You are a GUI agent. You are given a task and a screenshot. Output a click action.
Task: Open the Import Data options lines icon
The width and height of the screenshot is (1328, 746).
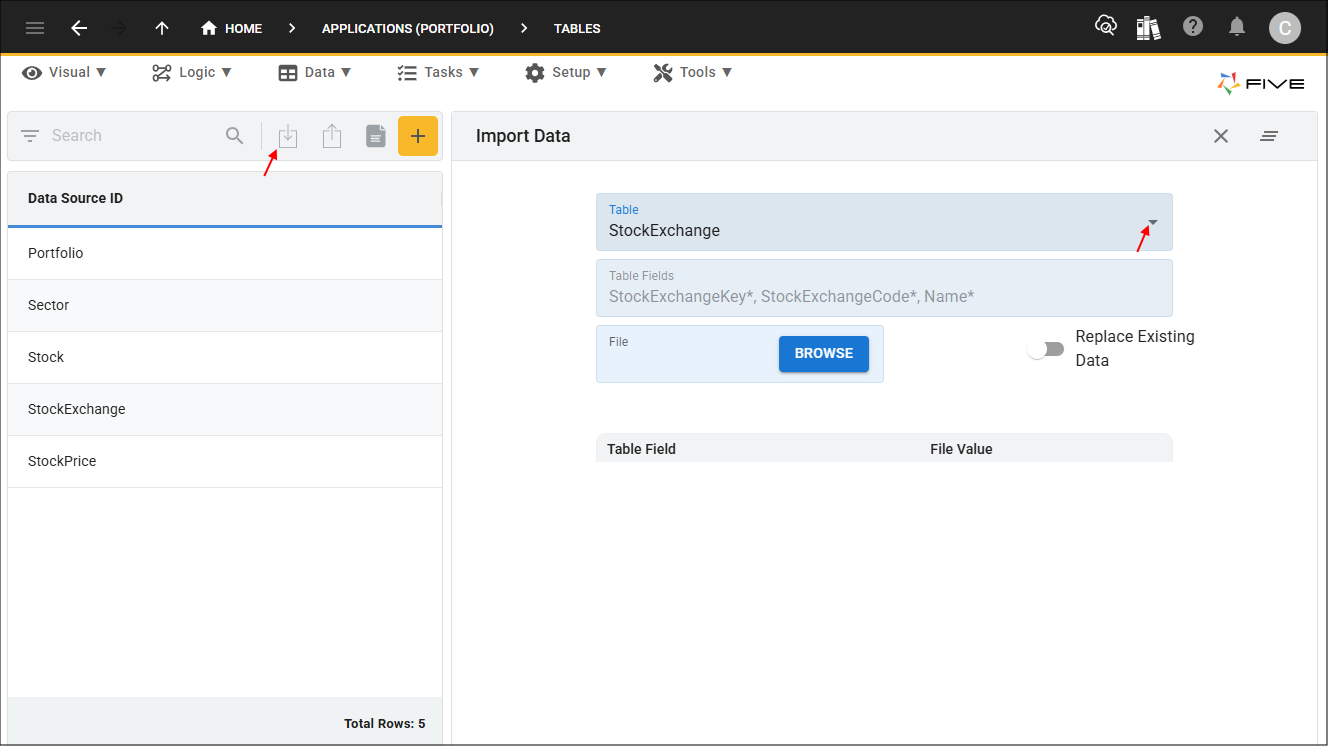1269,136
